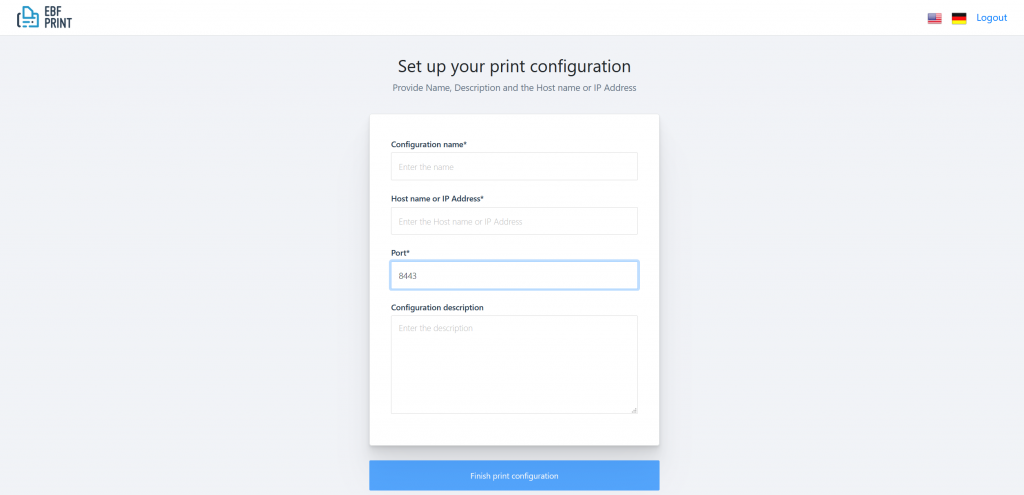1024x495 pixels.
Task: Click the Configuration description label
Action: click(437, 307)
